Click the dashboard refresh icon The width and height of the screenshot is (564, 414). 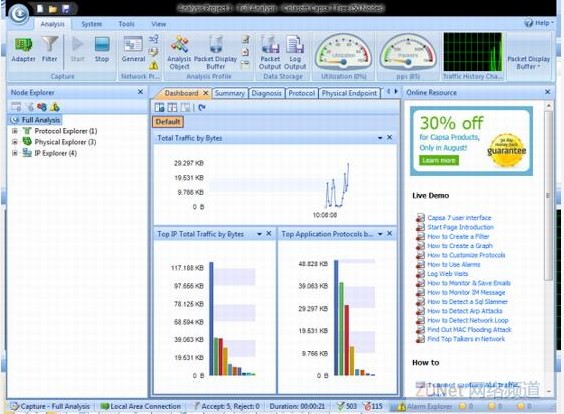[202, 107]
